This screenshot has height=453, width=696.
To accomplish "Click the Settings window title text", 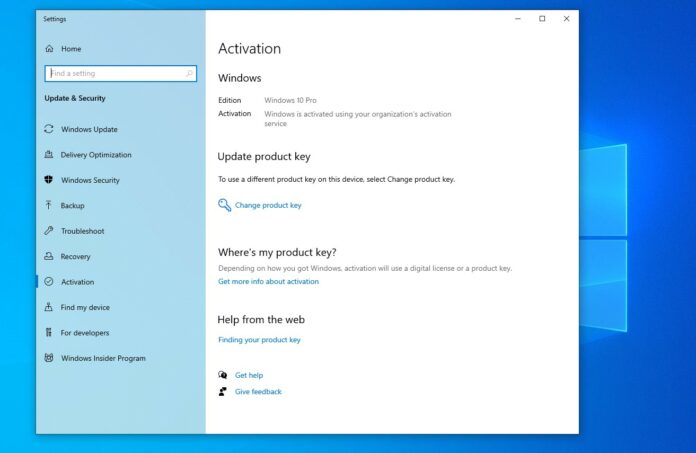I will pos(55,19).
